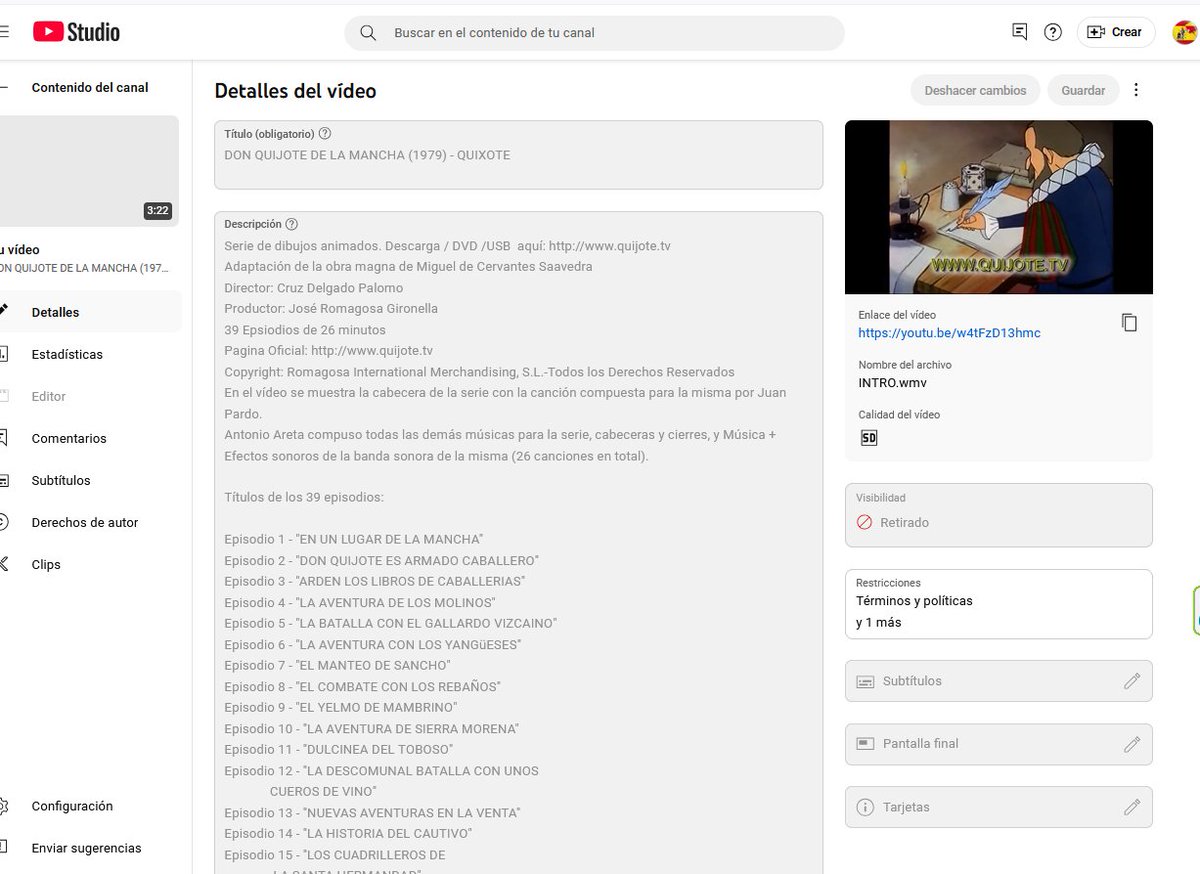
Task: Click the 'Términos y políticas' text
Action: pos(914,601)
